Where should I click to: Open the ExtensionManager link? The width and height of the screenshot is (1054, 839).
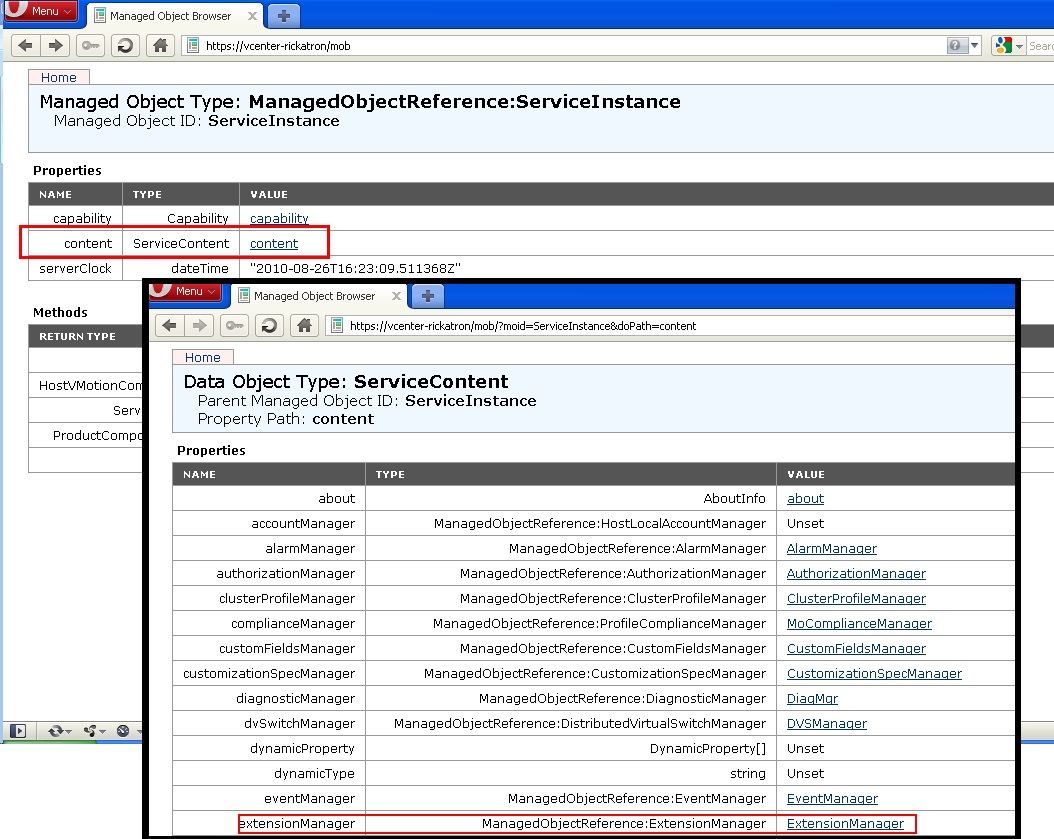[x=845, y=824]
